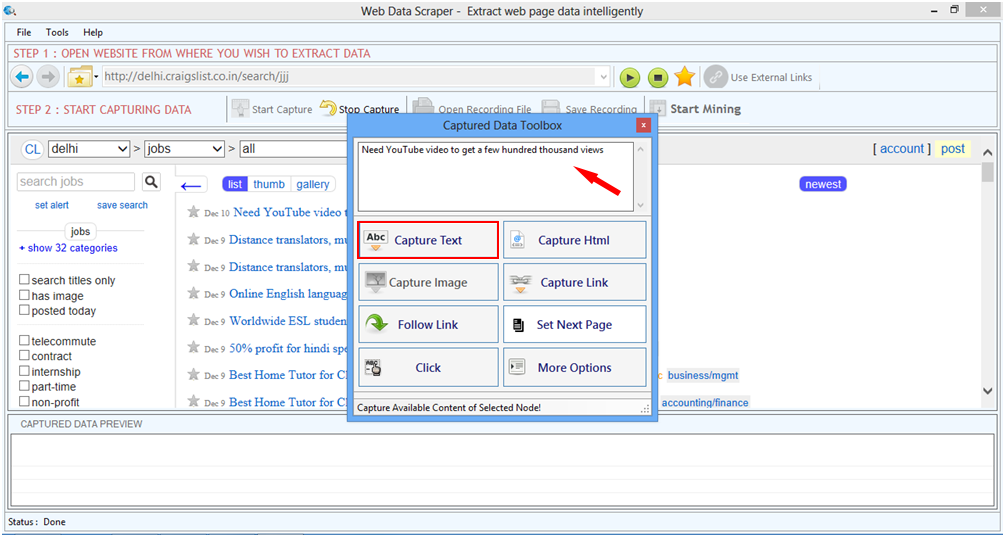Screen dimensions: 1005x535
Task: Open the favorites folder dropdown arrow
Action: pyautogui.click(x=96, y=78)
